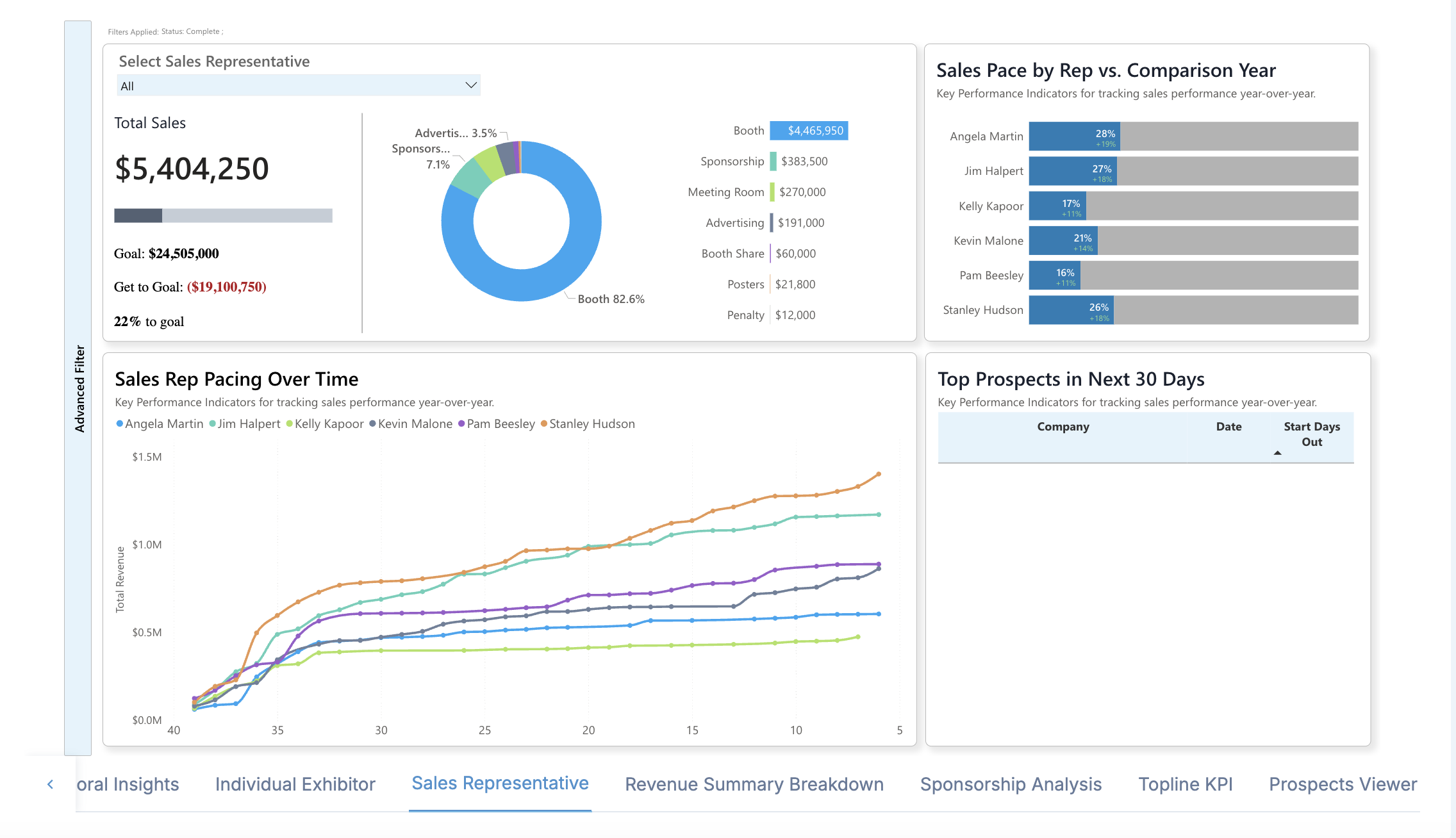Expand the Advanced Filter side panel
This screenshot has height=838, width=1456.
[78, 388]
